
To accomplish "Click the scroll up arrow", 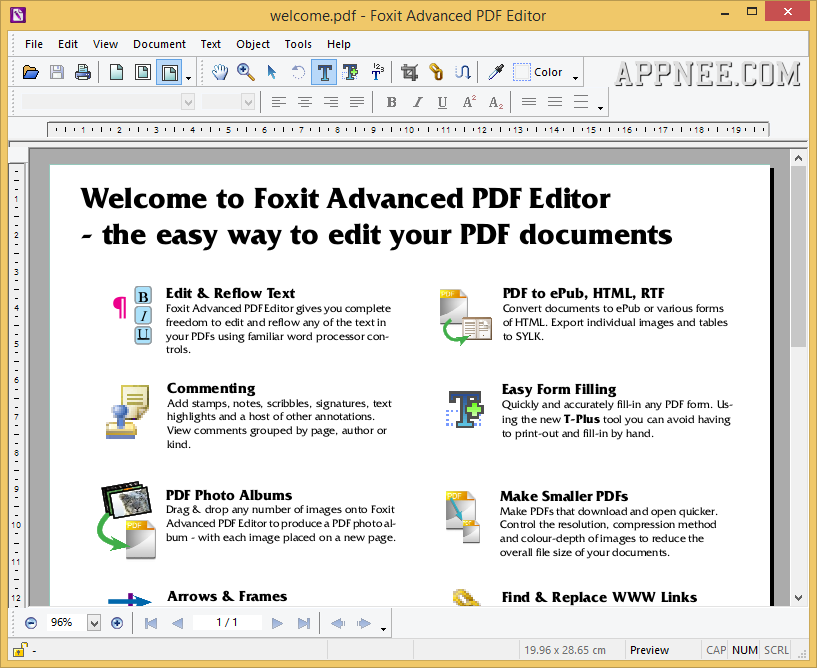I will 798,157.
